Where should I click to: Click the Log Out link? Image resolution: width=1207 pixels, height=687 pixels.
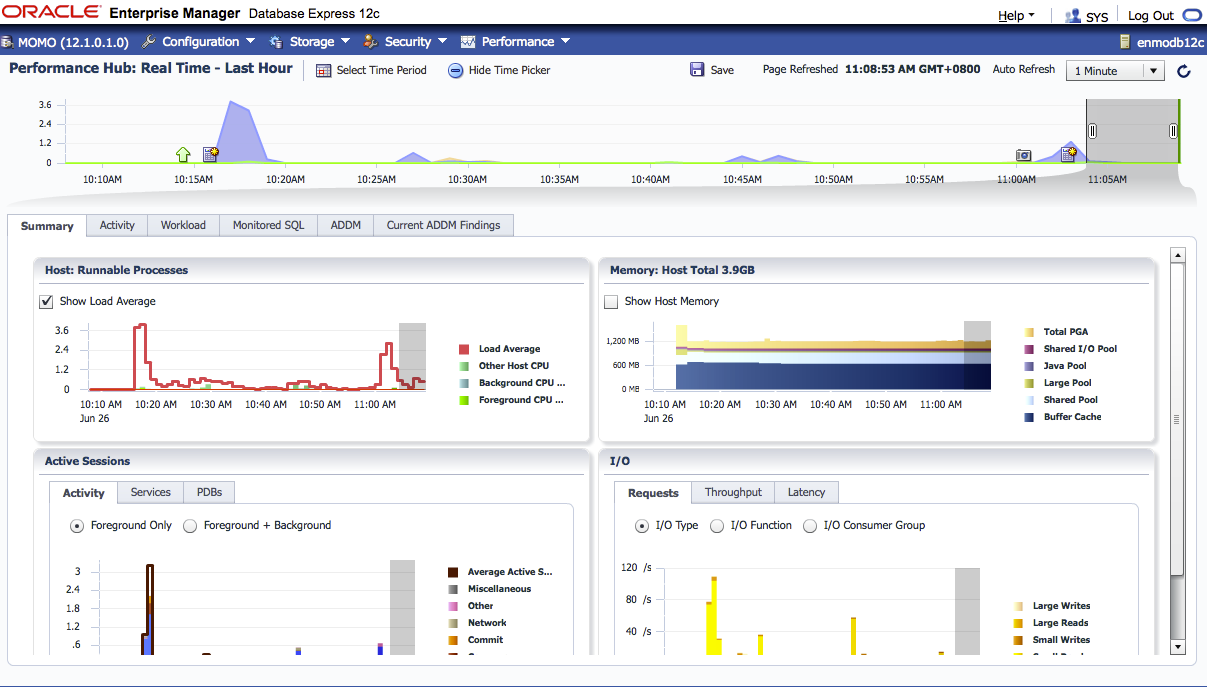click(x=1151, y=16)
